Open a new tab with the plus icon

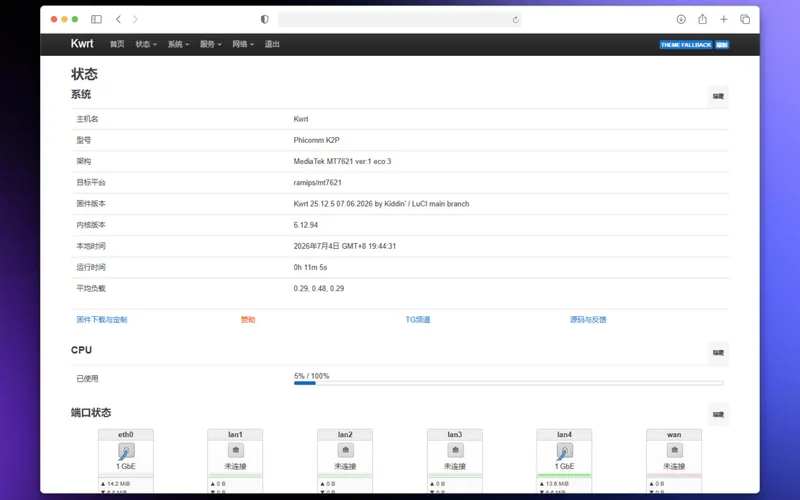point(723,19)
